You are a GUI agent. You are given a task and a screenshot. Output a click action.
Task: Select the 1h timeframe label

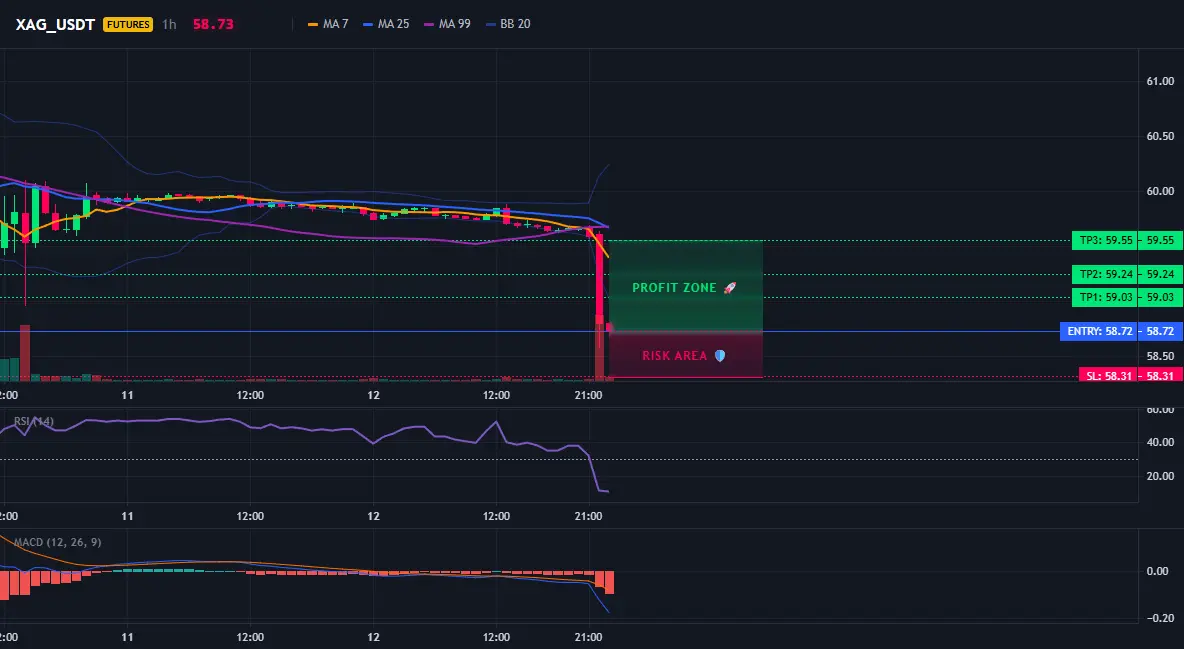tap(169, 24)
